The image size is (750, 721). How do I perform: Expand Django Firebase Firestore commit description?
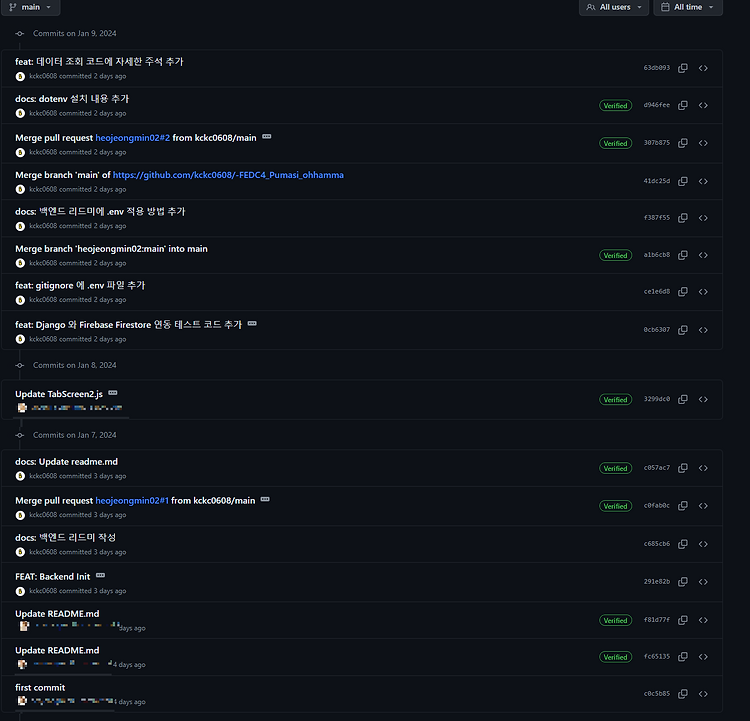point(252,324)
